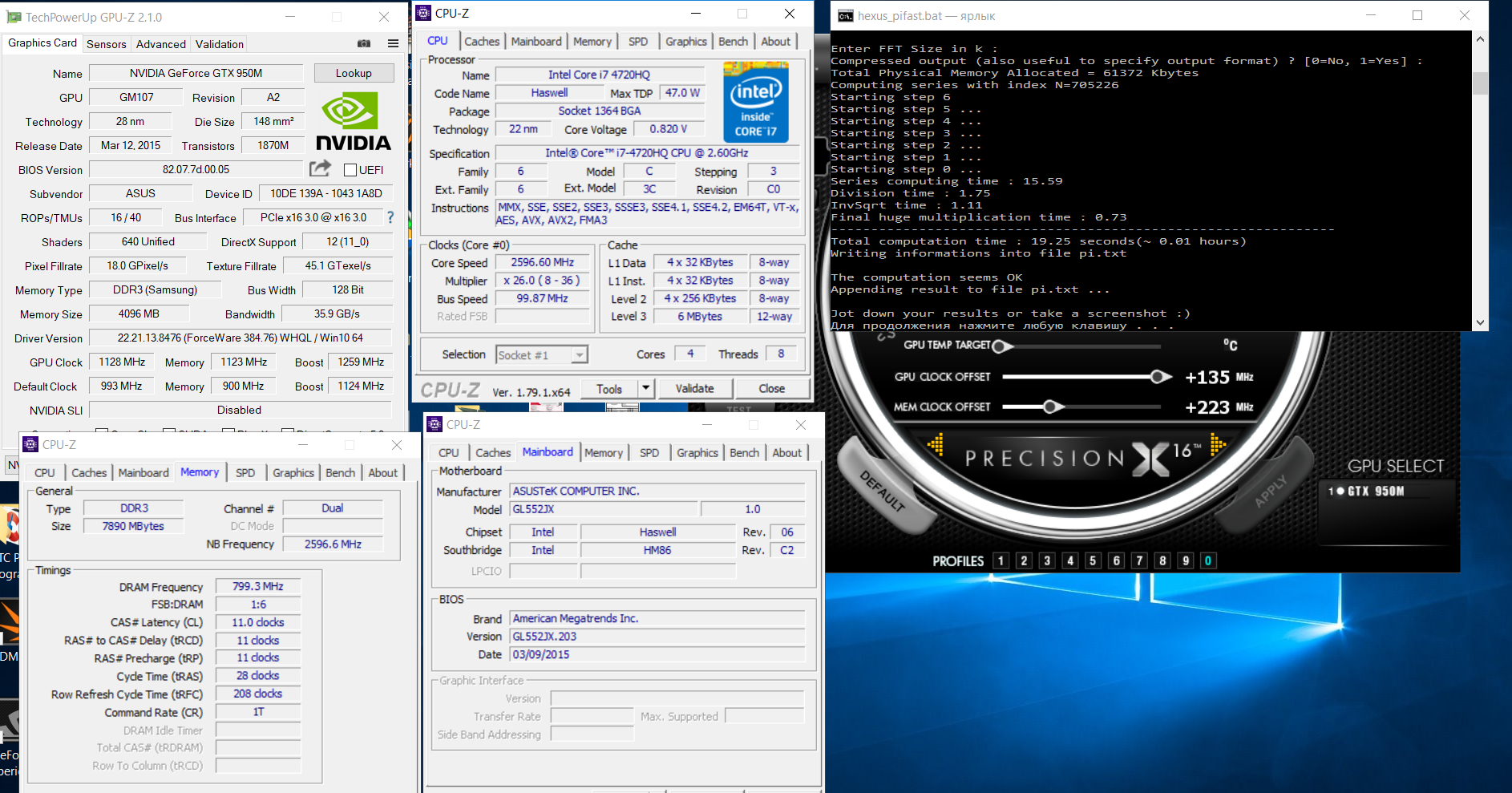
Task: Open About tab in Memory CPU-Z window
Action: pos(383,473)
